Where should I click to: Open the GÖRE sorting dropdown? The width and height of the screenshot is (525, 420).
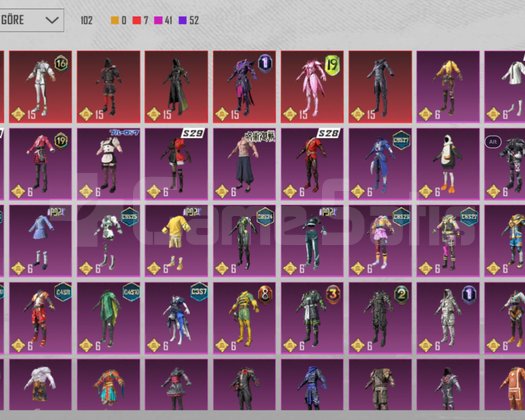(31, 20)
